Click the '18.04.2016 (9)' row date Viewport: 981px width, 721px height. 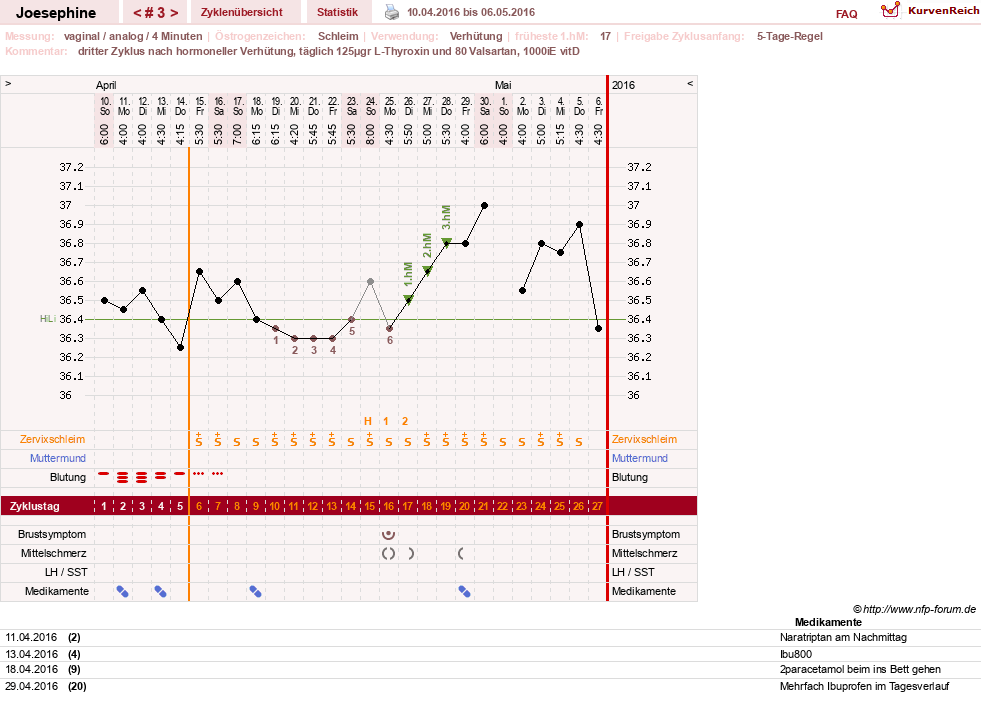pos(43,670)
